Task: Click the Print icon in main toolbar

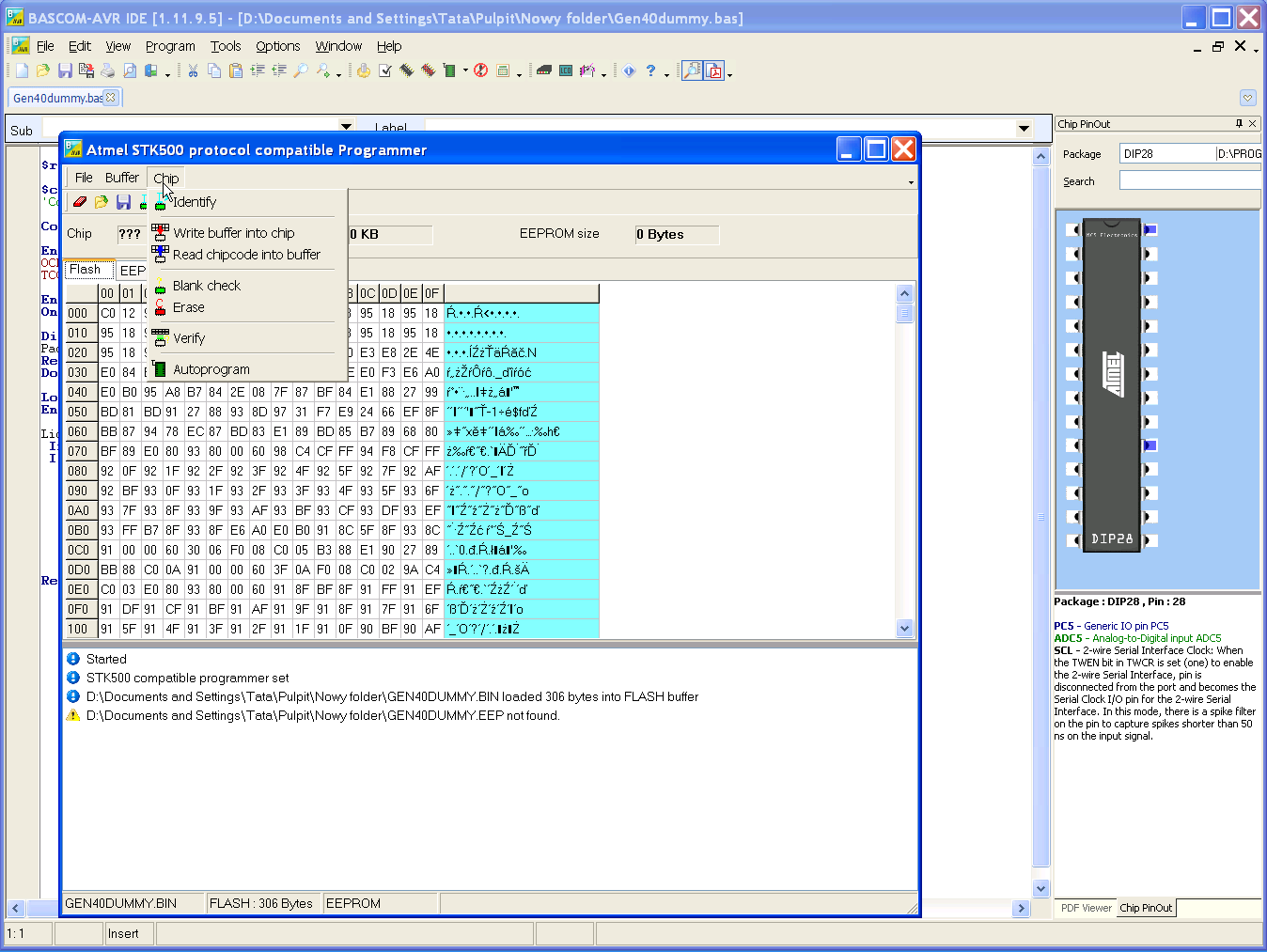Action: click(x=108, y=70)
